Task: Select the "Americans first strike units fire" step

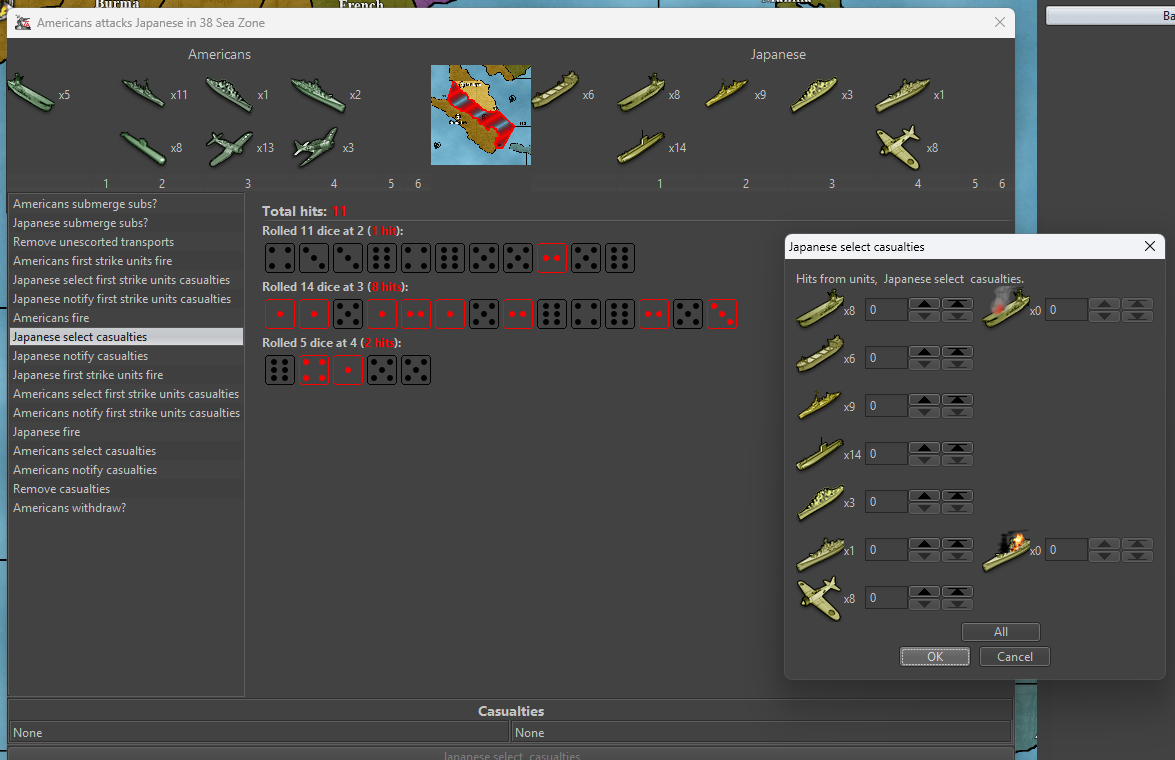Action: click(x=126, y=261)
